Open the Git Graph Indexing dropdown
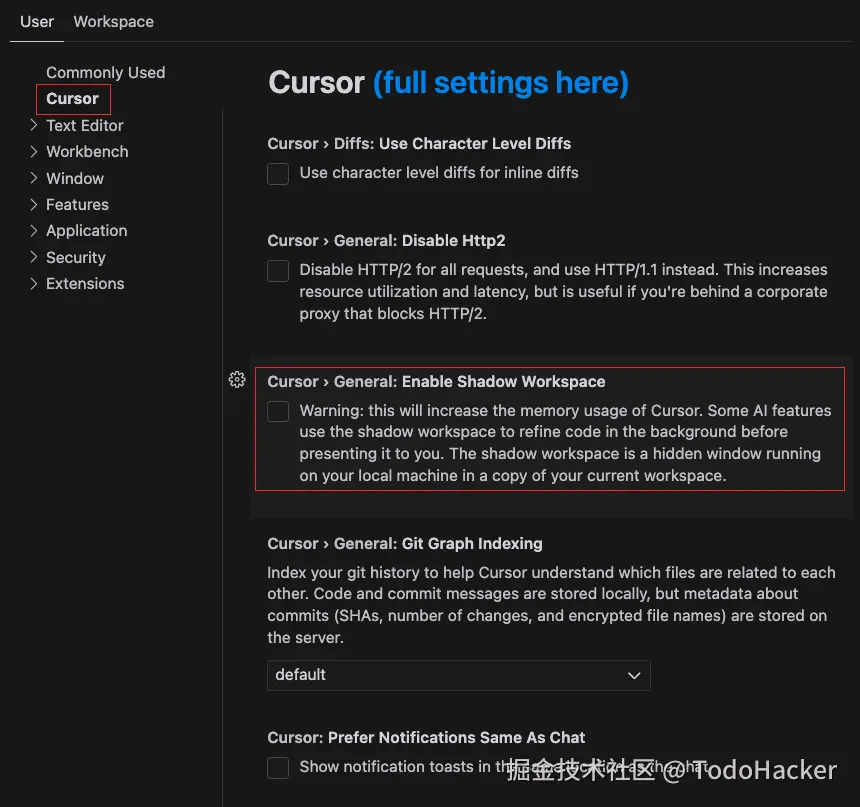Viewport: 860px width, 807px height. coord(459,675)
